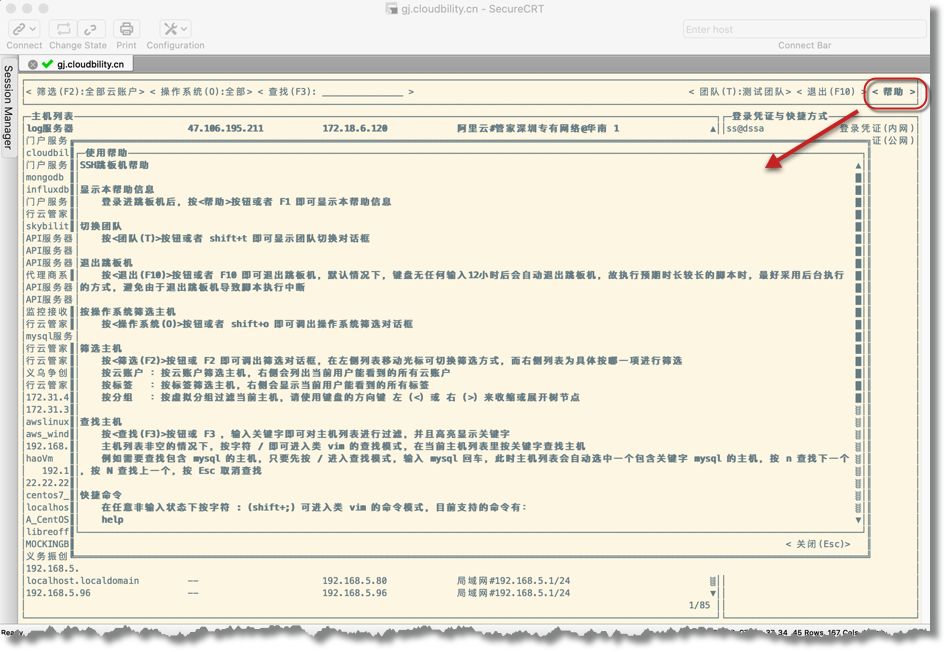Open the Connect dropdown arrow

coord(33,30)
